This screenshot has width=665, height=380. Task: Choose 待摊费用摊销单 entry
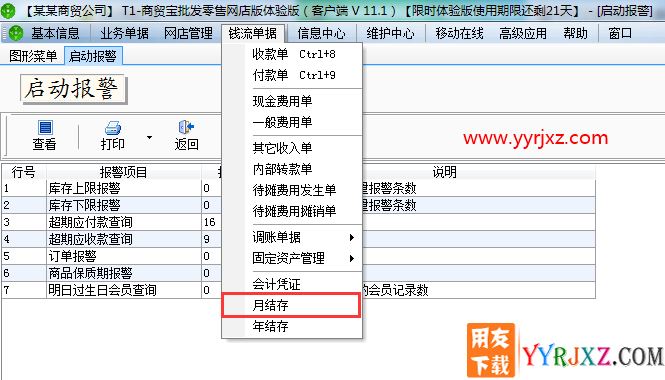coord(293,211)
